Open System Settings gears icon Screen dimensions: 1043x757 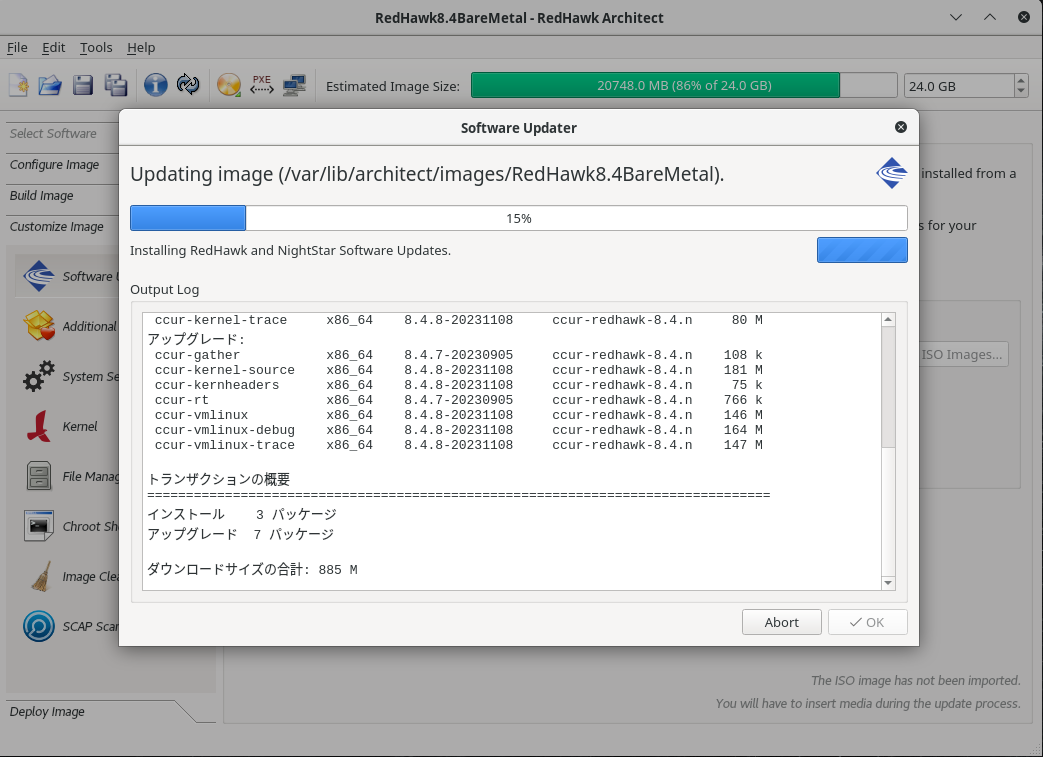[x=39, y=376]
